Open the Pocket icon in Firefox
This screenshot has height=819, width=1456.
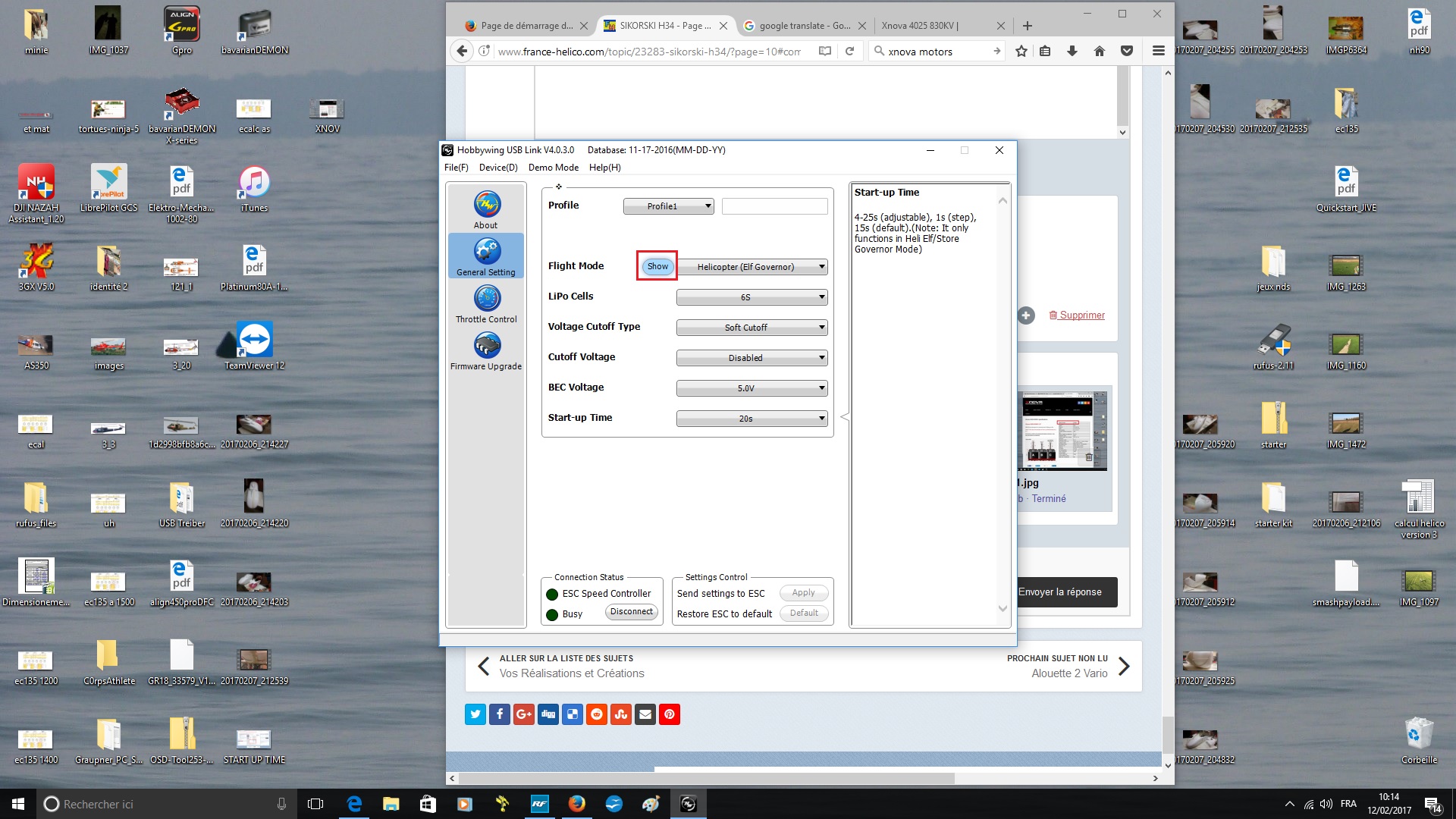pyautogui.click(x=1127, y=52)
